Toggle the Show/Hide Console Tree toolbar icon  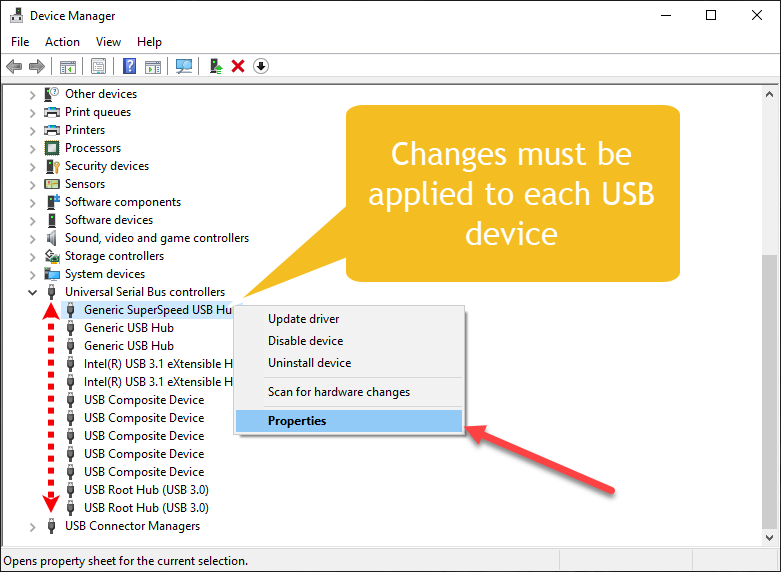click(x=68, y=66)
